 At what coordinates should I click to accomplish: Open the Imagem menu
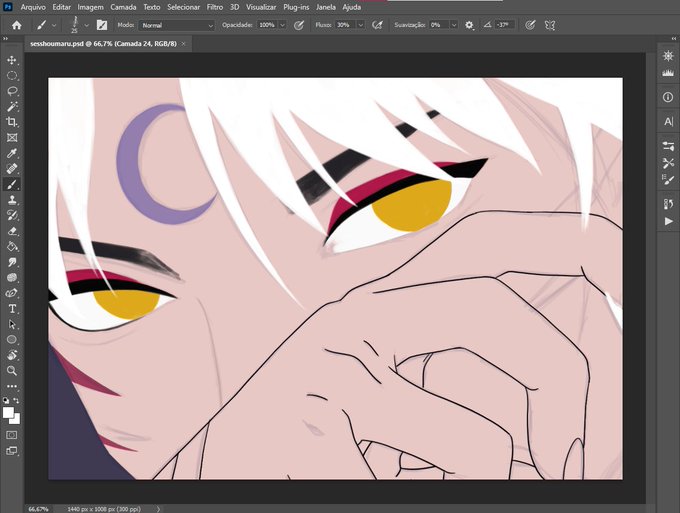[x=91, y=7]
